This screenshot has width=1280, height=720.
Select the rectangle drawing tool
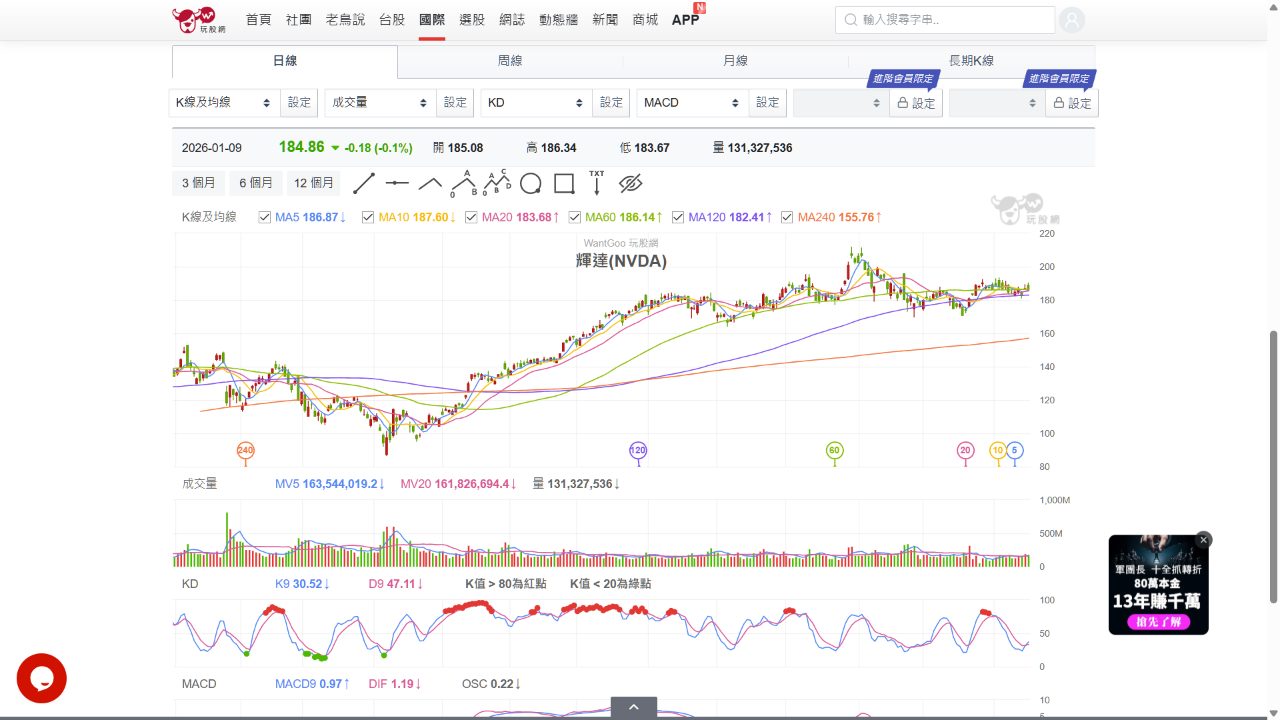[x=564, y=183]
